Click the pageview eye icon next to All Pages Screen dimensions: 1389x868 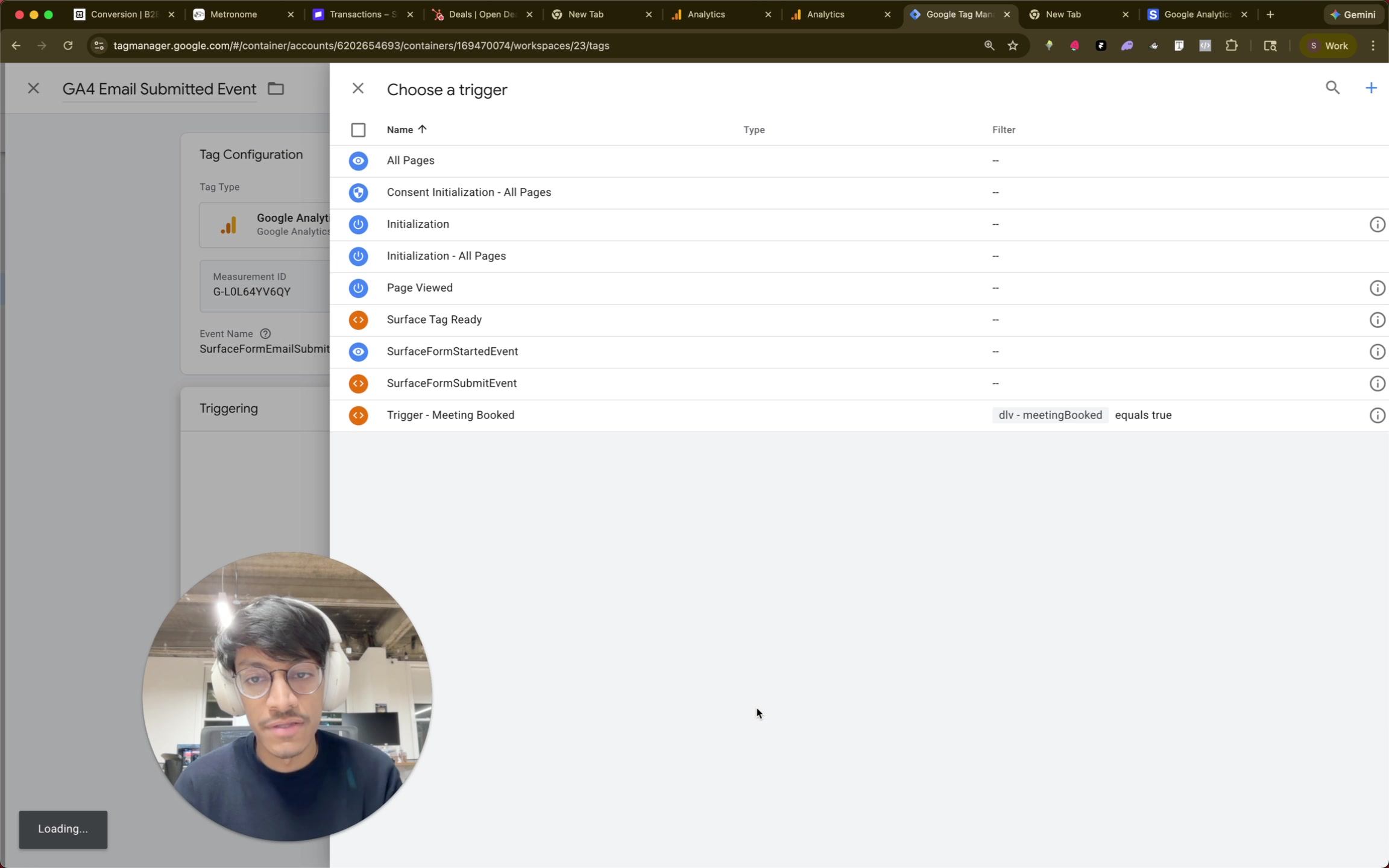coord(358,160)
